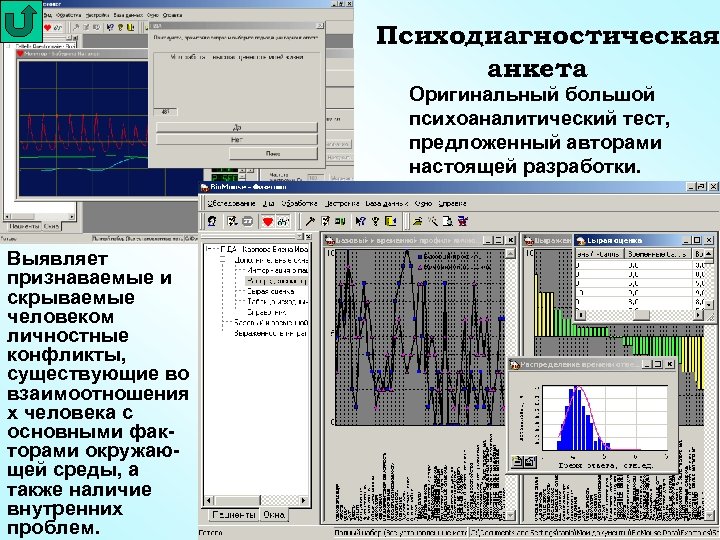Image resolution: width=720 pixels, height=540 pixels.
Task: Maximize the response time histogram window
Action: click(x=658, y=364)
